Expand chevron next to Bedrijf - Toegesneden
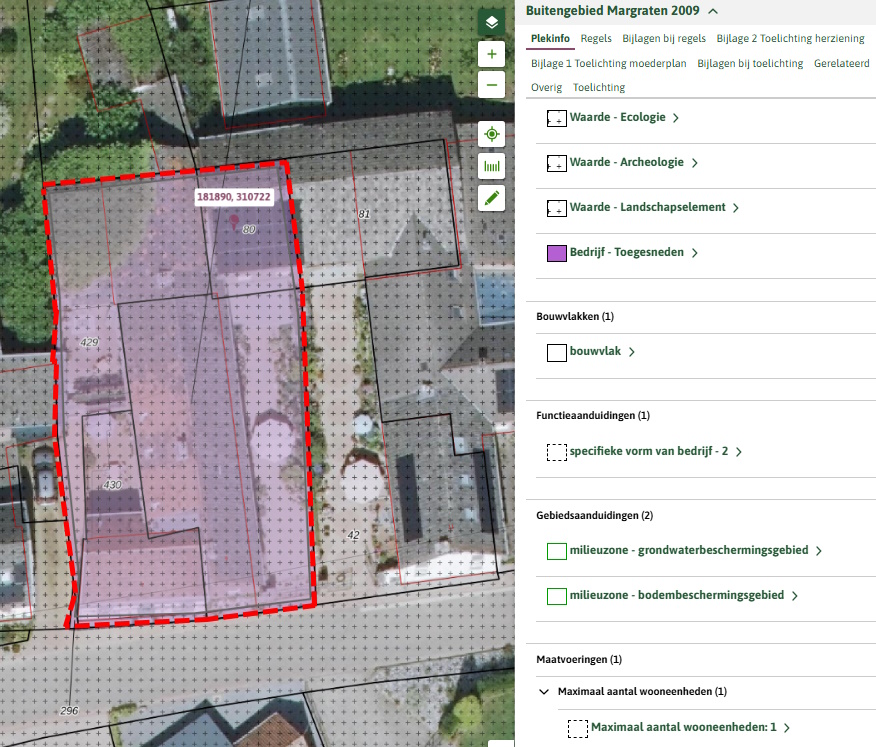876x747 pixels. coord(694,253)
